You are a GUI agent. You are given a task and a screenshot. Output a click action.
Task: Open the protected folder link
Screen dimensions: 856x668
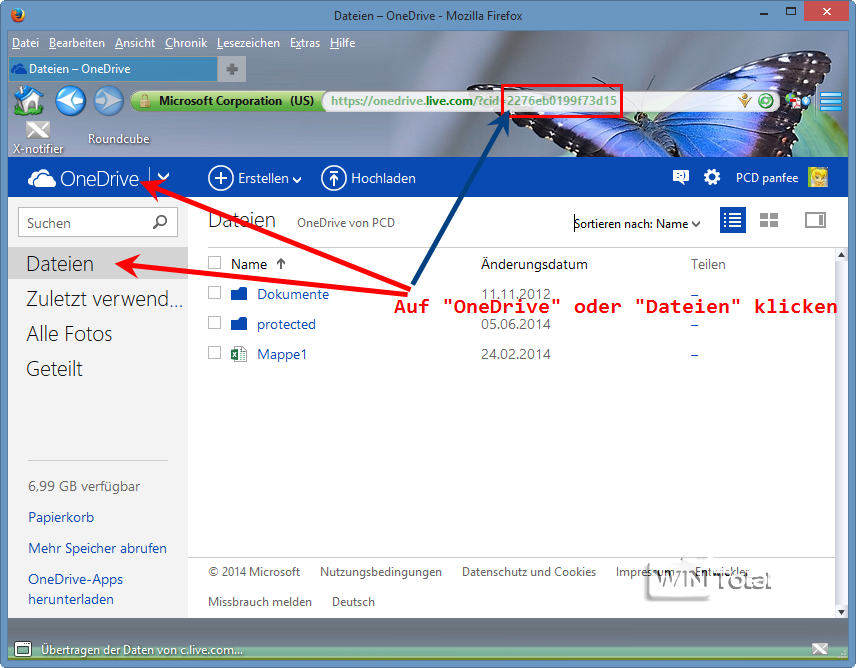click(287, 324)
